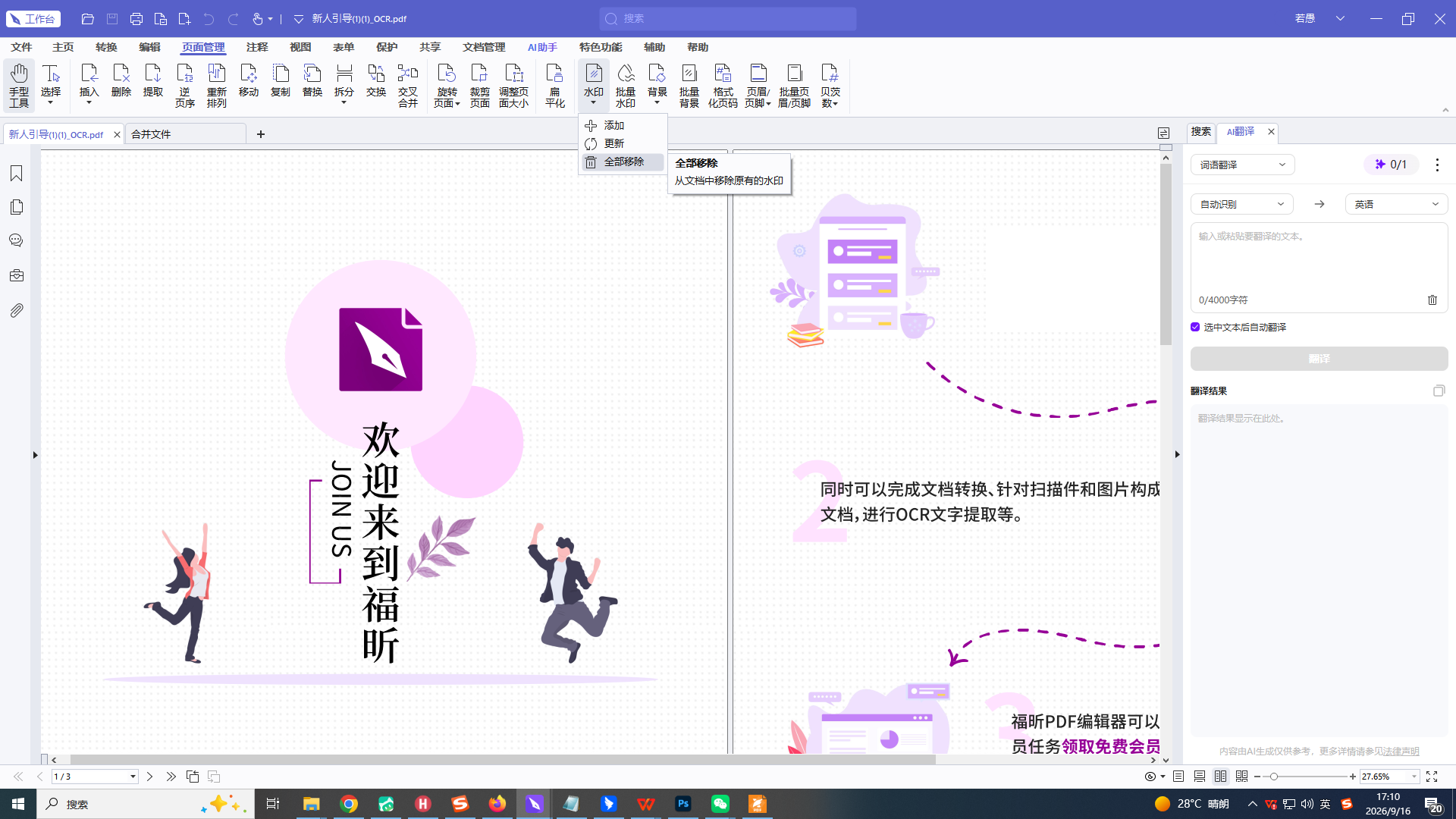The image size is (1456, 819).
Task: Open the target language 英语 dropdown
Action: 1396,204
